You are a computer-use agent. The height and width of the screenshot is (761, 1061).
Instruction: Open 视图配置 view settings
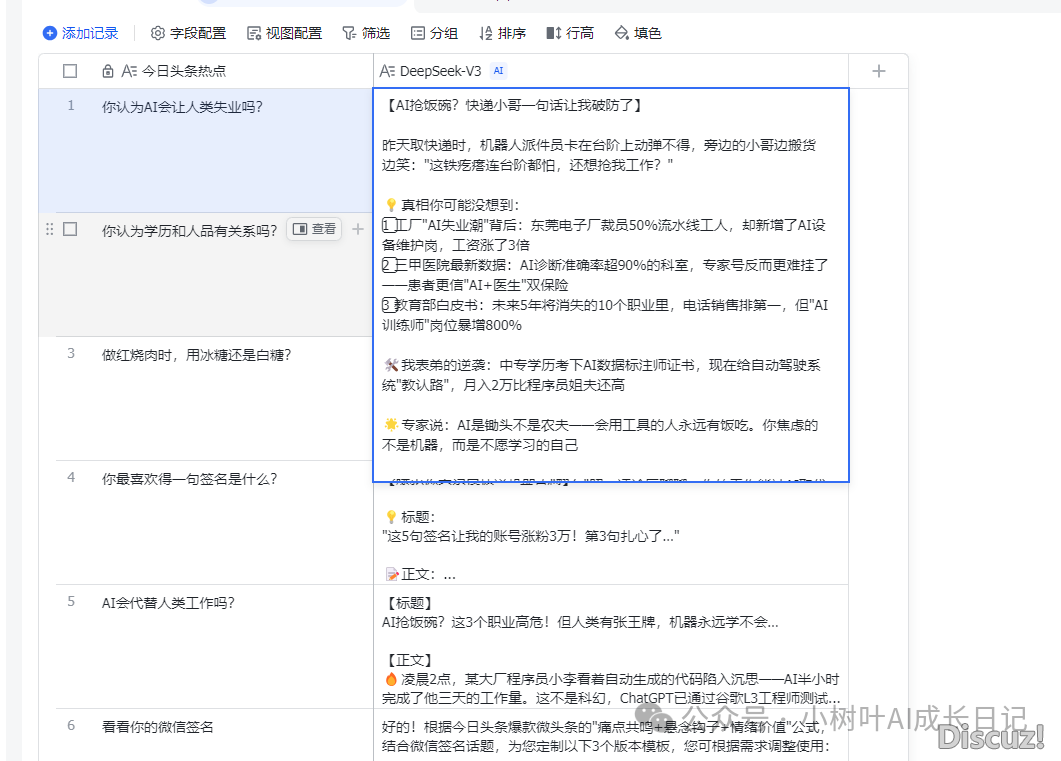[x=284, y=33]
